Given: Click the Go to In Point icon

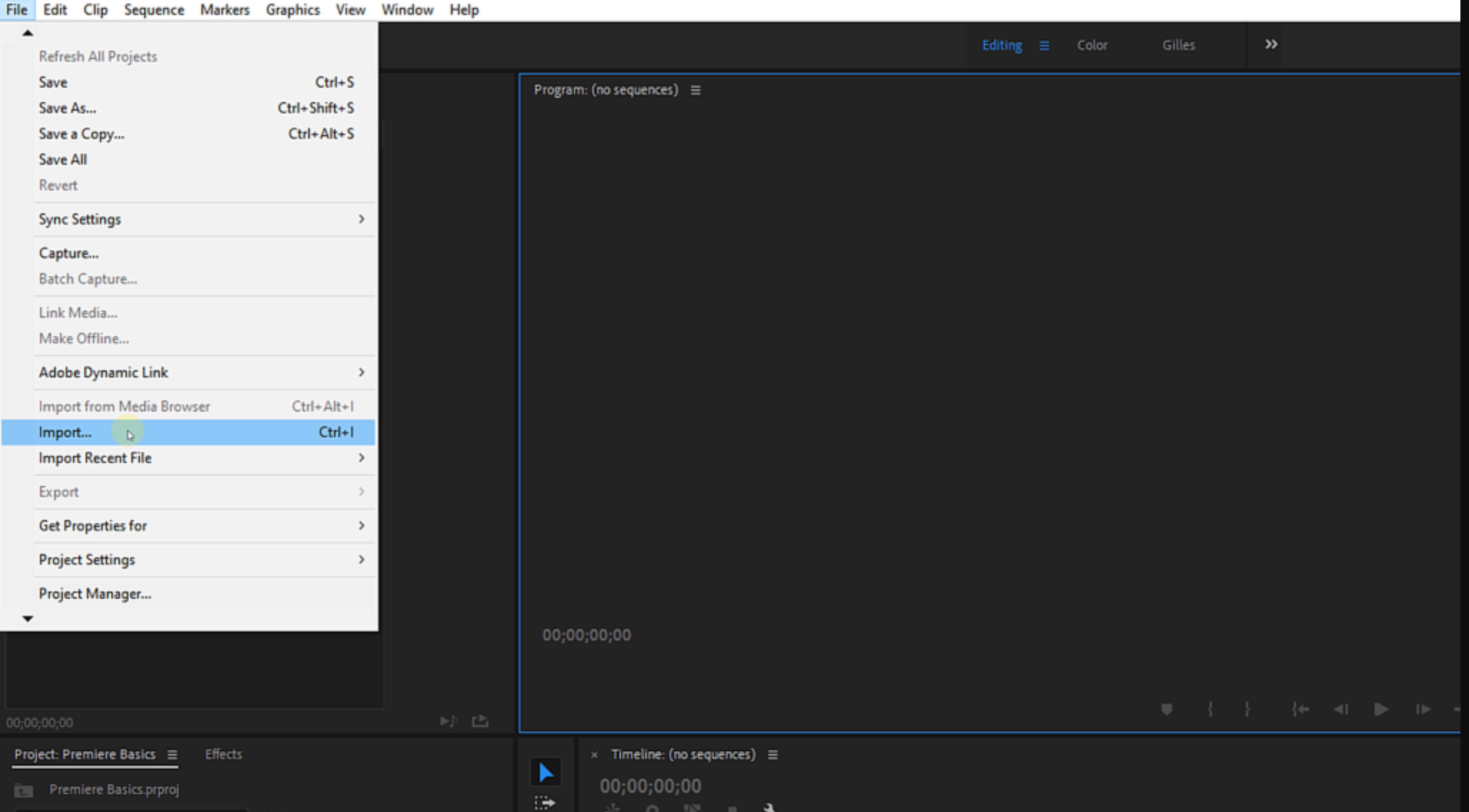Looking at the screenshot, I should click(x=1301, y=709).
